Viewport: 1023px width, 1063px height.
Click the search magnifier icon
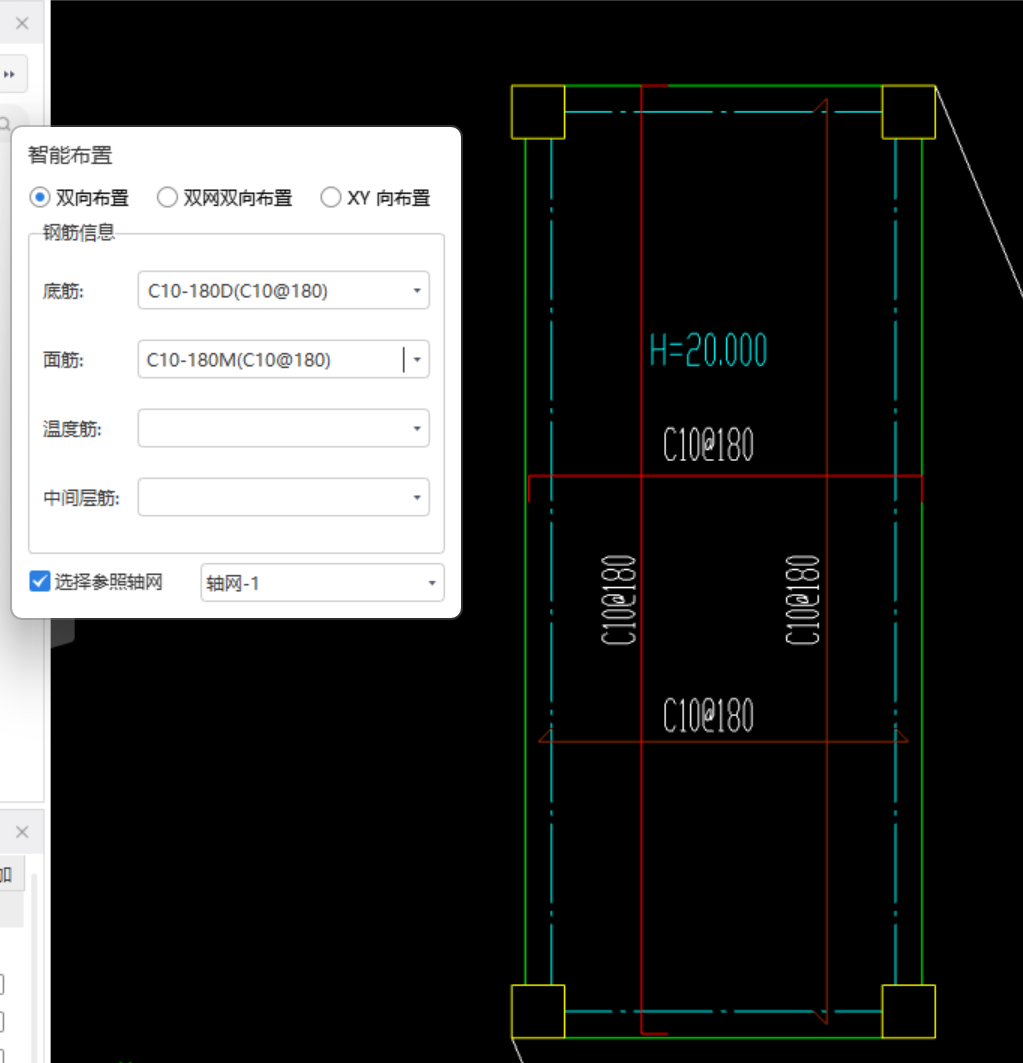[7, 123]
